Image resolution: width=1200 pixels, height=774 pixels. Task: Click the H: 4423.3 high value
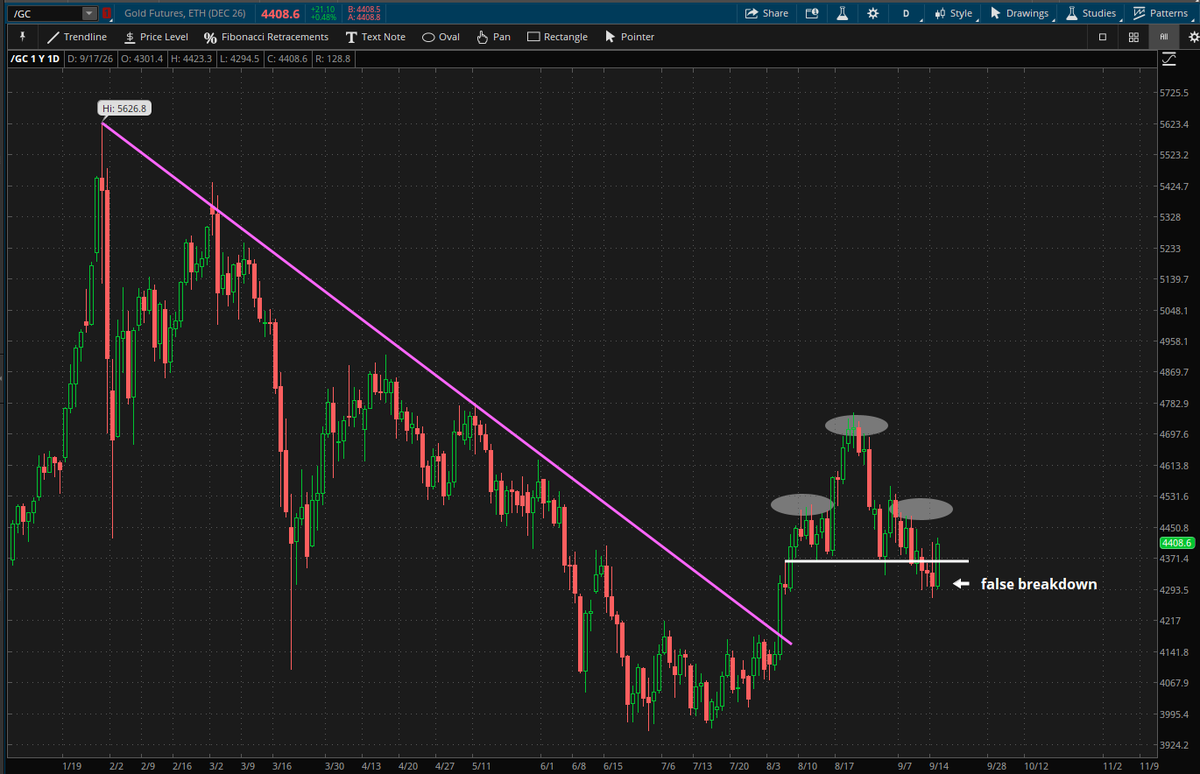point(190,60)
